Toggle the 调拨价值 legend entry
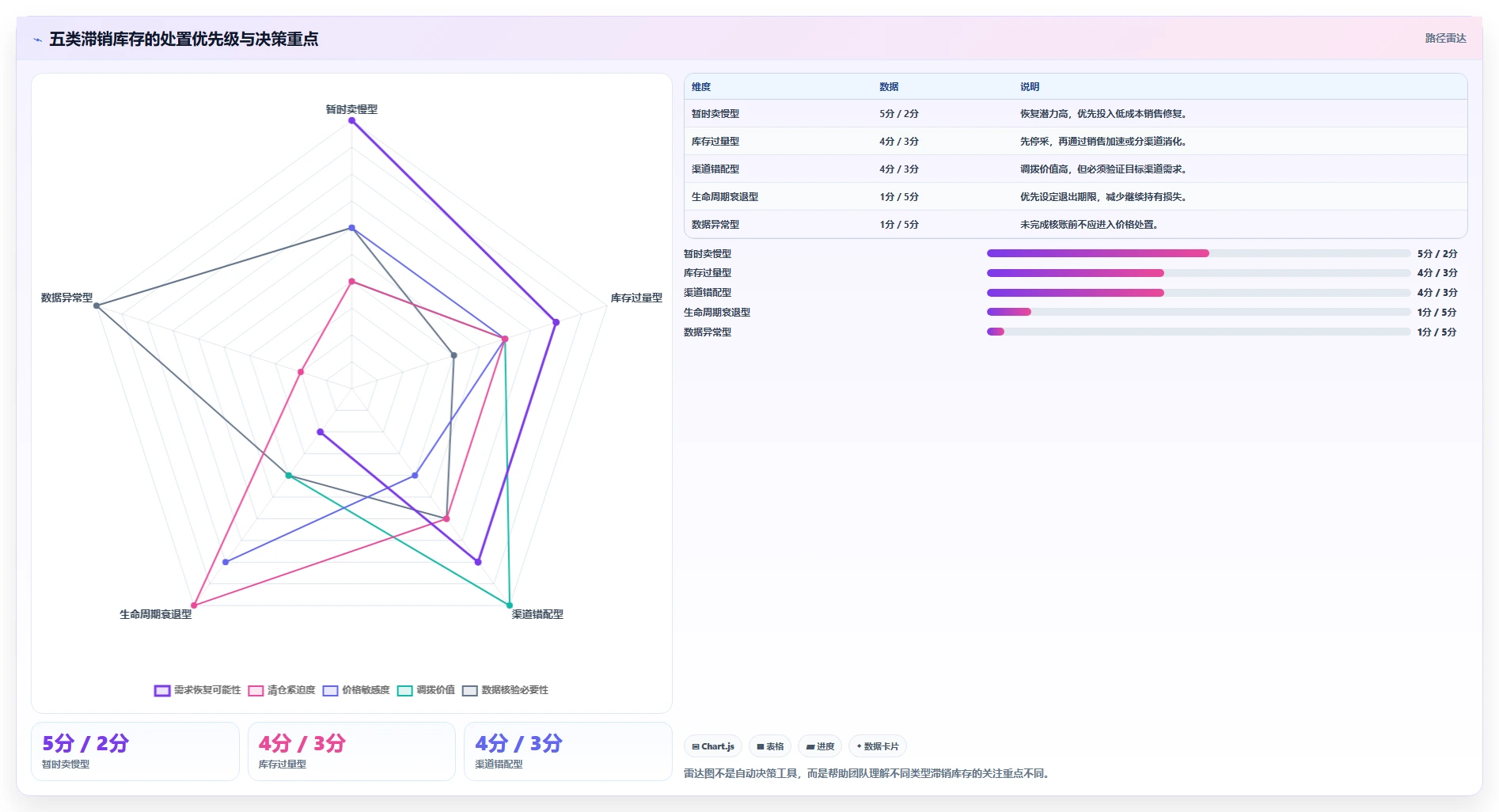 (x=426, y=690)
